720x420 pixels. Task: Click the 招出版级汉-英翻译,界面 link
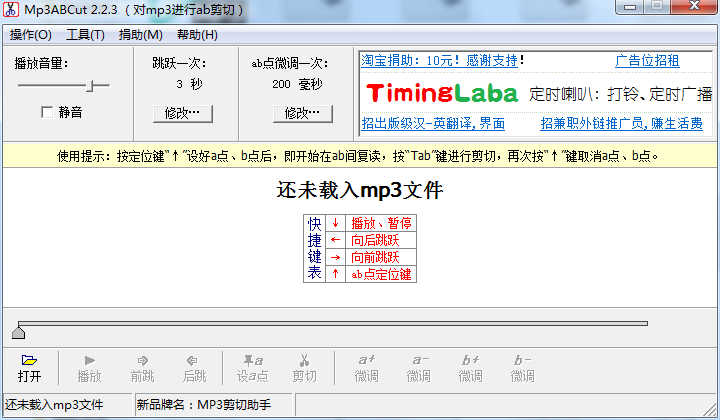point(433,123)
